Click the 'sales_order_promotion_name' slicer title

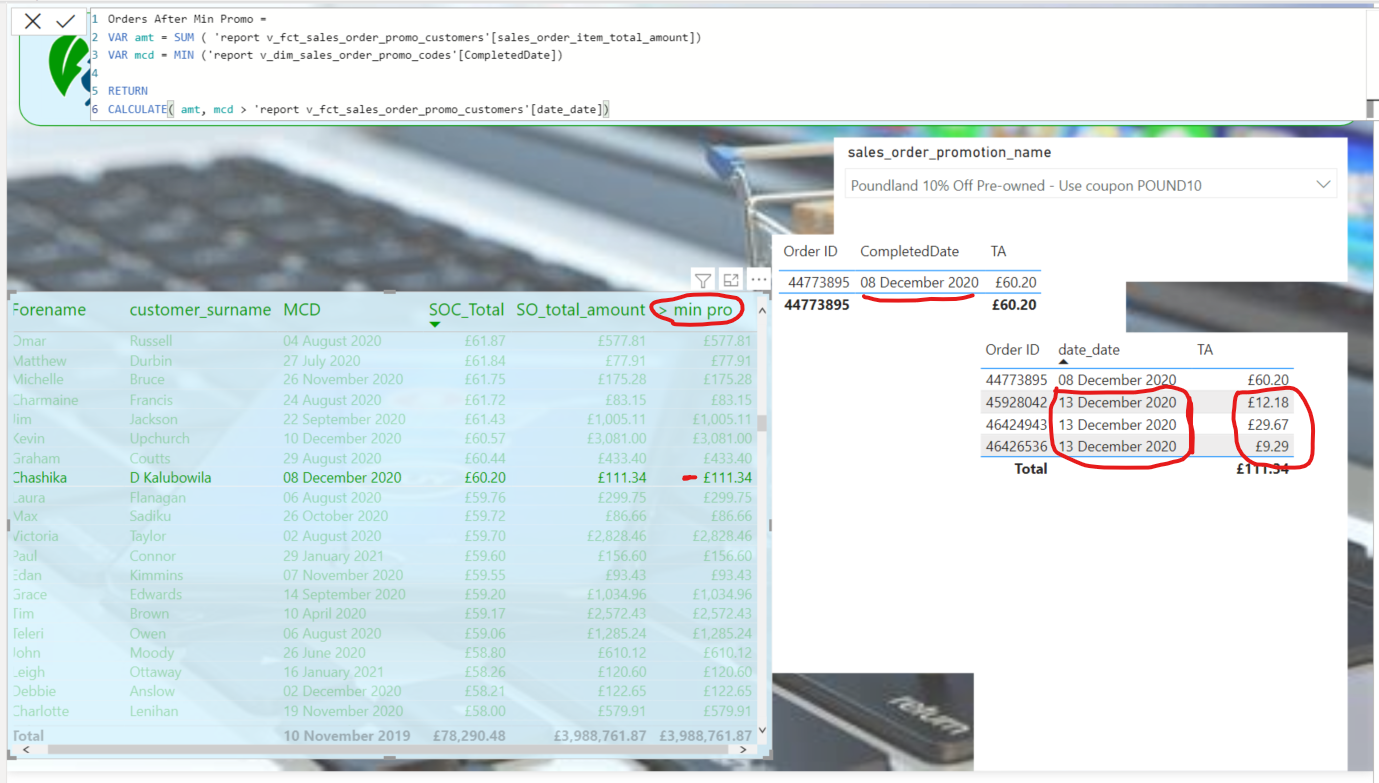(x=949, y=153)
